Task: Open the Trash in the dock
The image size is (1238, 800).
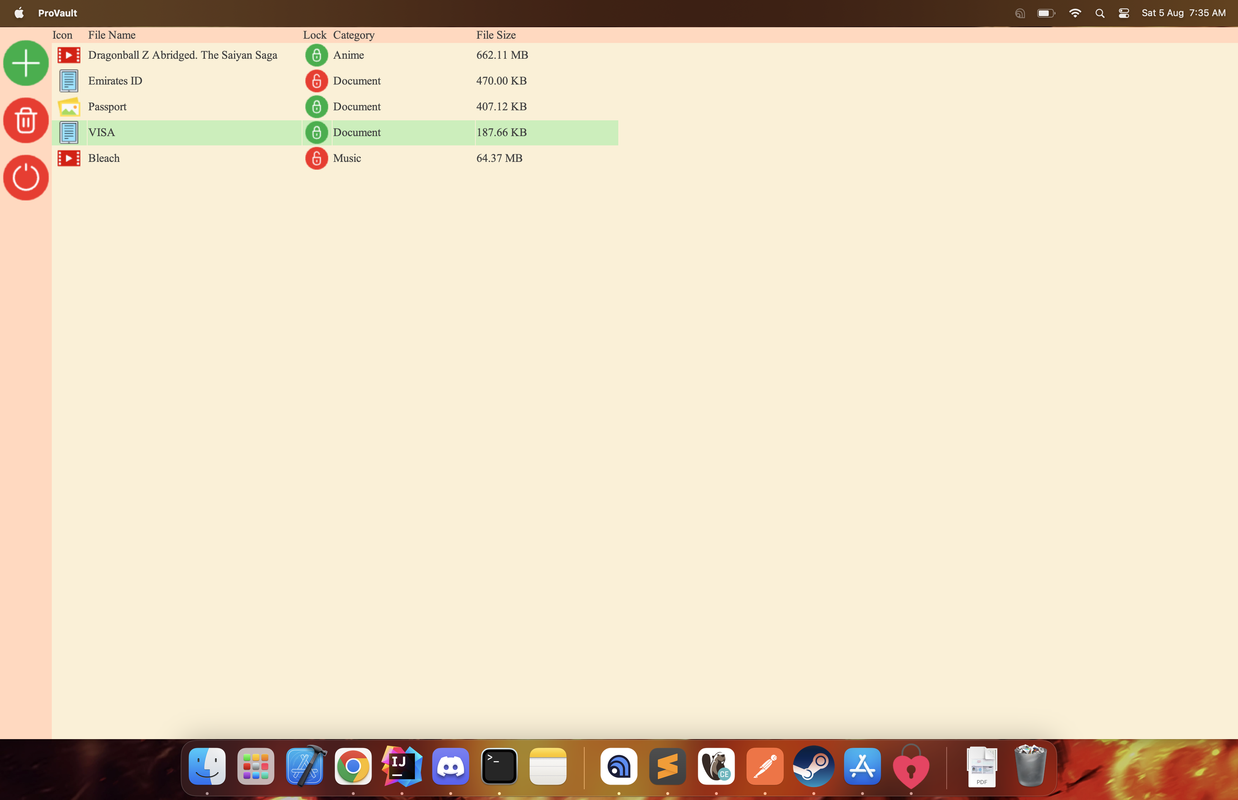Action: pyautogui.click(x=1030, y=766)
